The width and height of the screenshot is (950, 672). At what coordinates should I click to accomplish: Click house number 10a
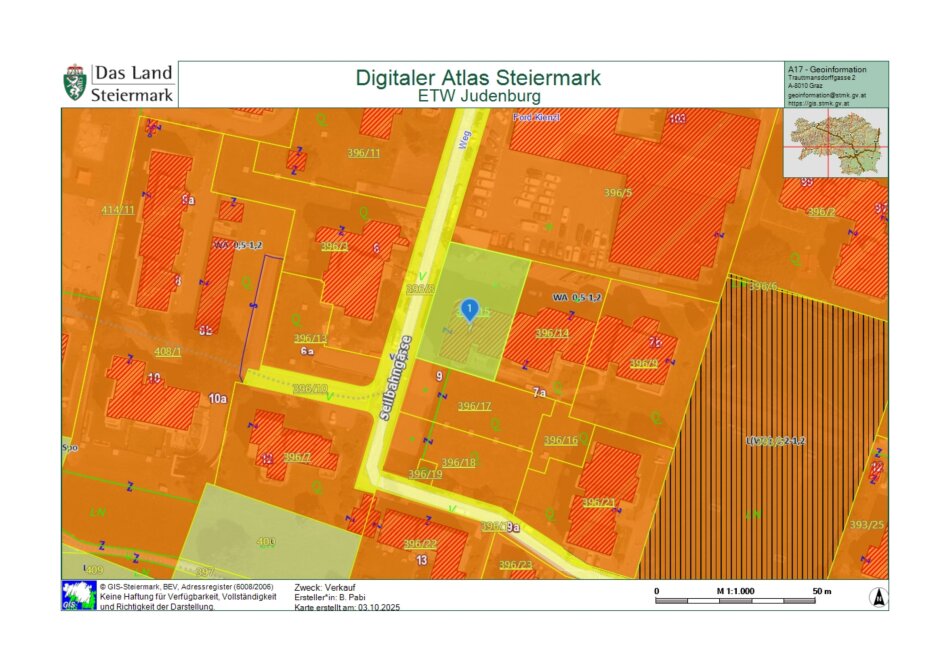[218, 399]
